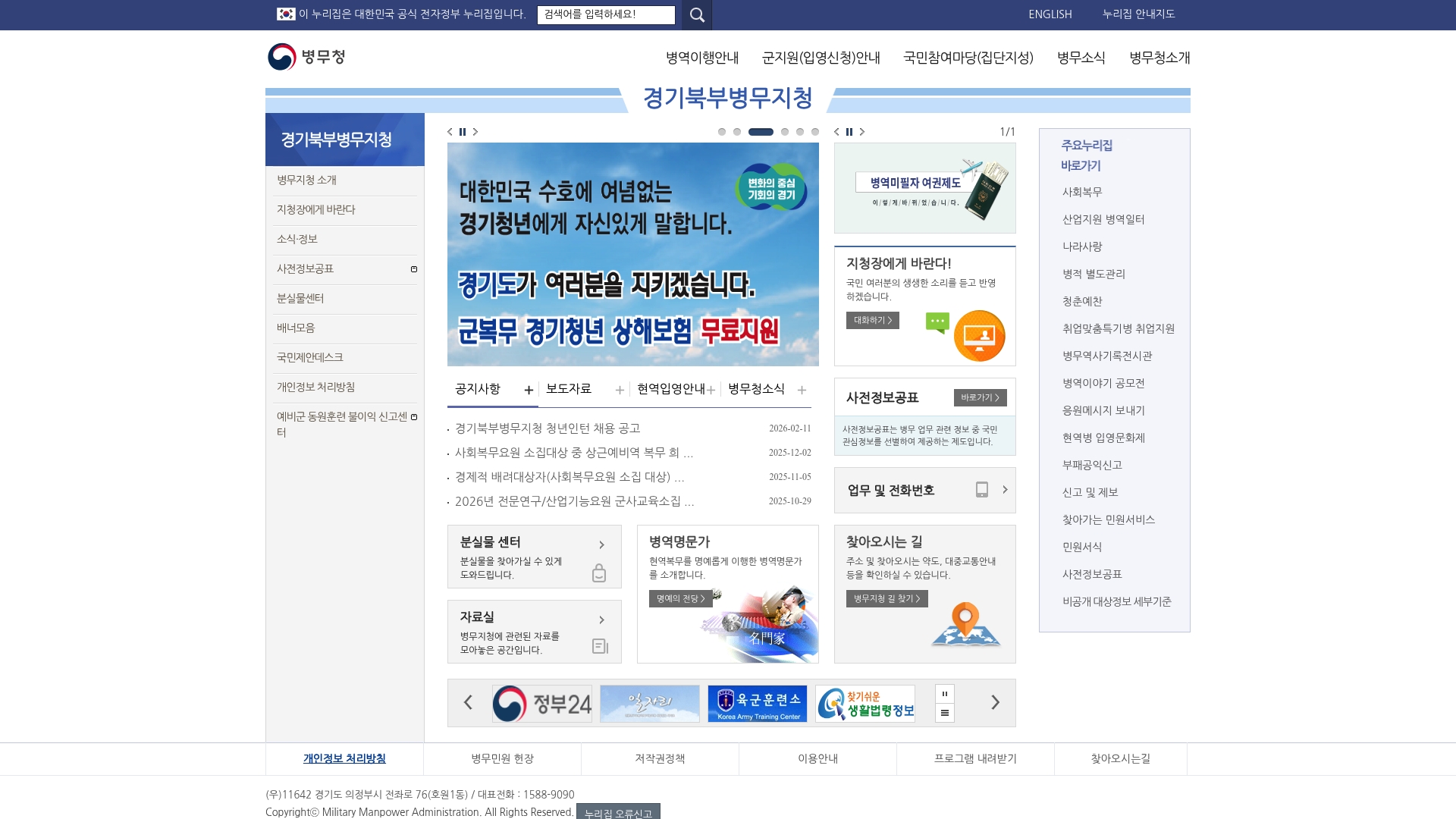The width and height of the screenshot is (1456, 819).
Task: Pause the bottom partner banner rotation
Action: pos(944,693)
